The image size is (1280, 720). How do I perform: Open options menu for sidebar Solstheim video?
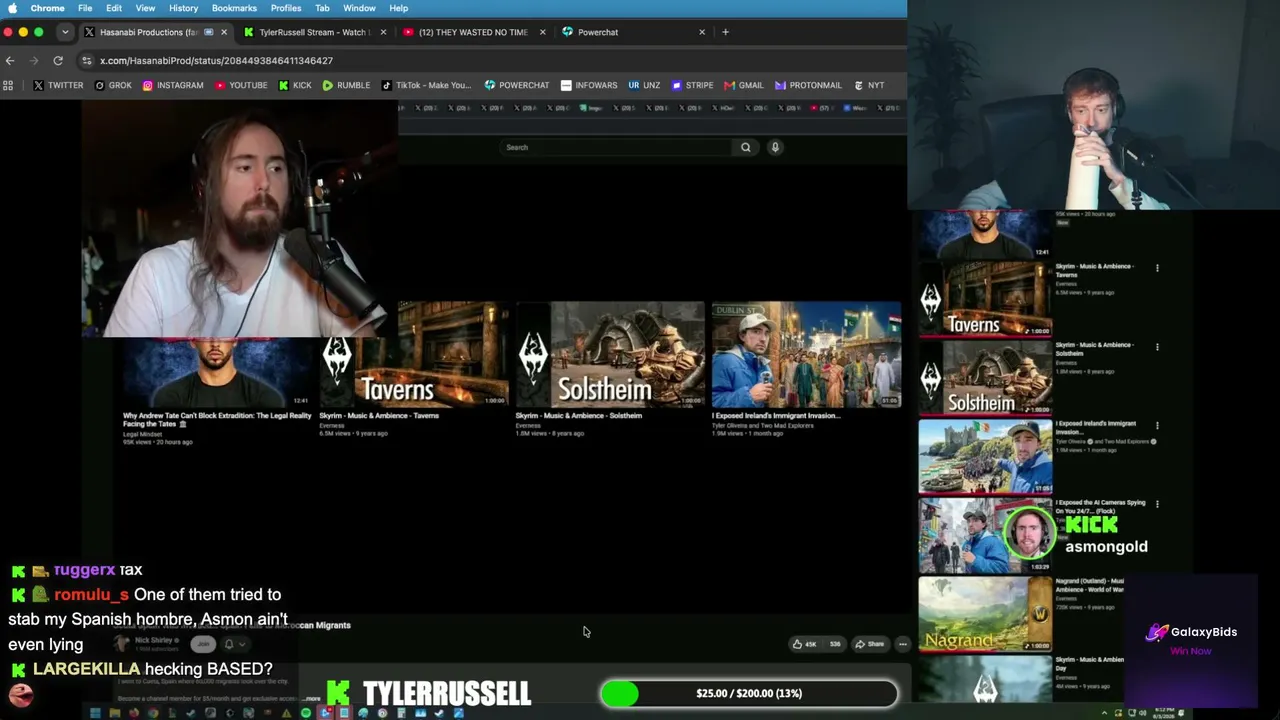coord(1157,347)
